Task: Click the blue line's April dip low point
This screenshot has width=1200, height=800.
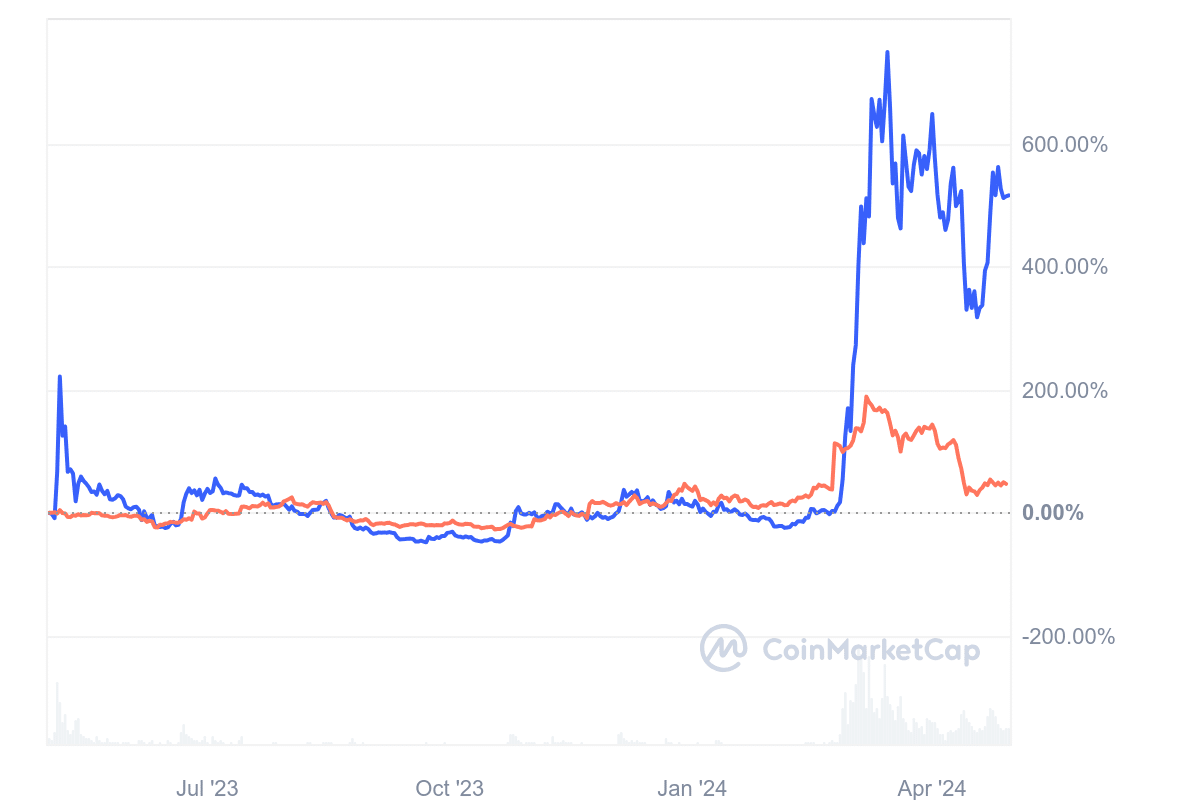Action: tap(977, 317)
